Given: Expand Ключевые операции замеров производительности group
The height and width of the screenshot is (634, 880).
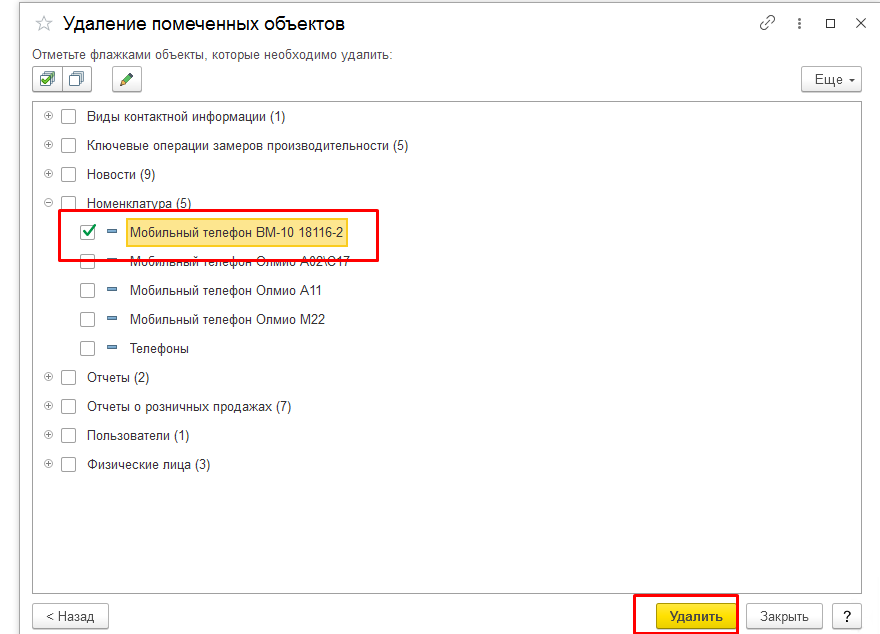Looking at the screenshot, I should pyautogui.click(x=49, y=145).
